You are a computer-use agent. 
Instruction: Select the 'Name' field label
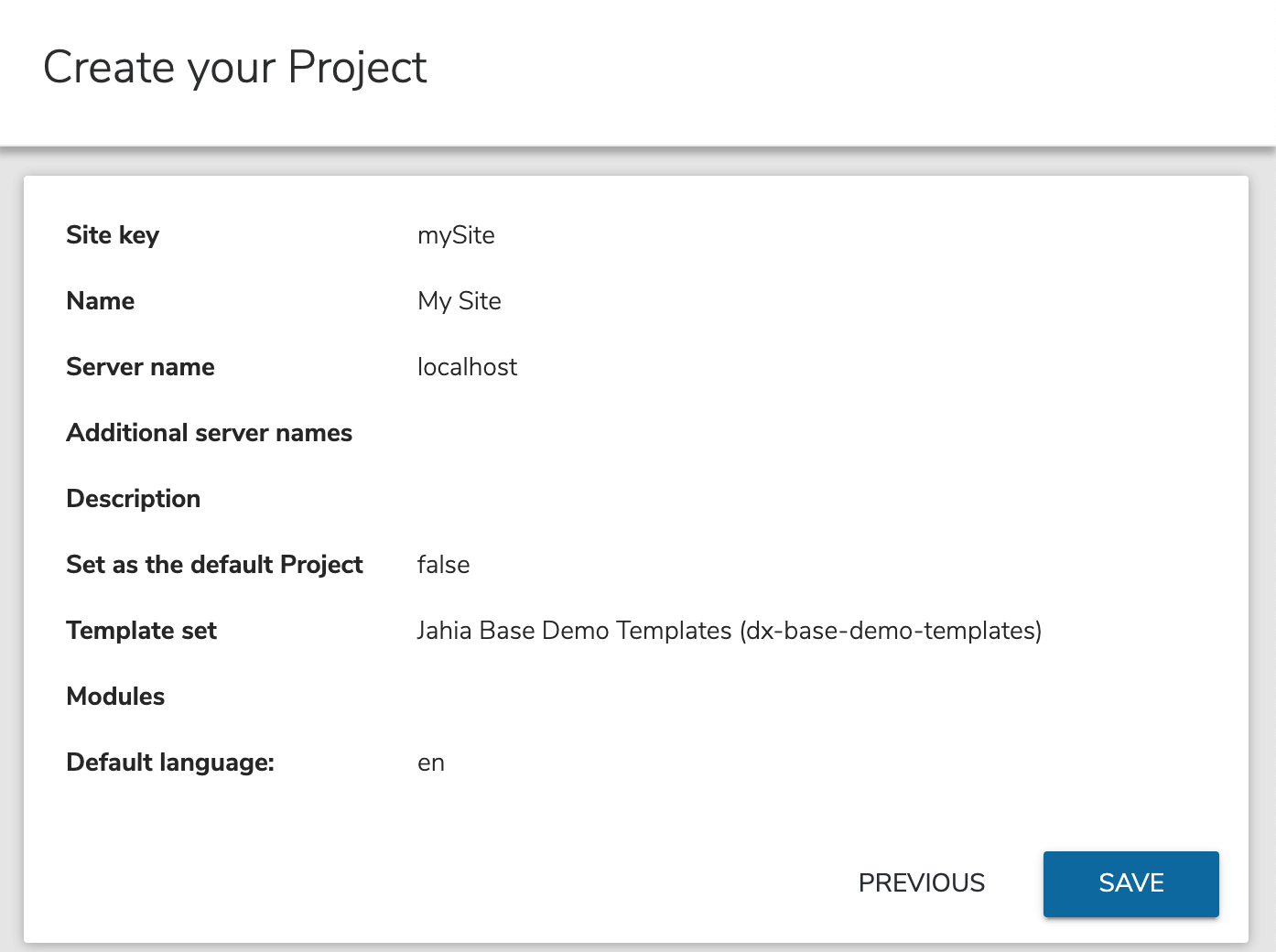point(101,301)
